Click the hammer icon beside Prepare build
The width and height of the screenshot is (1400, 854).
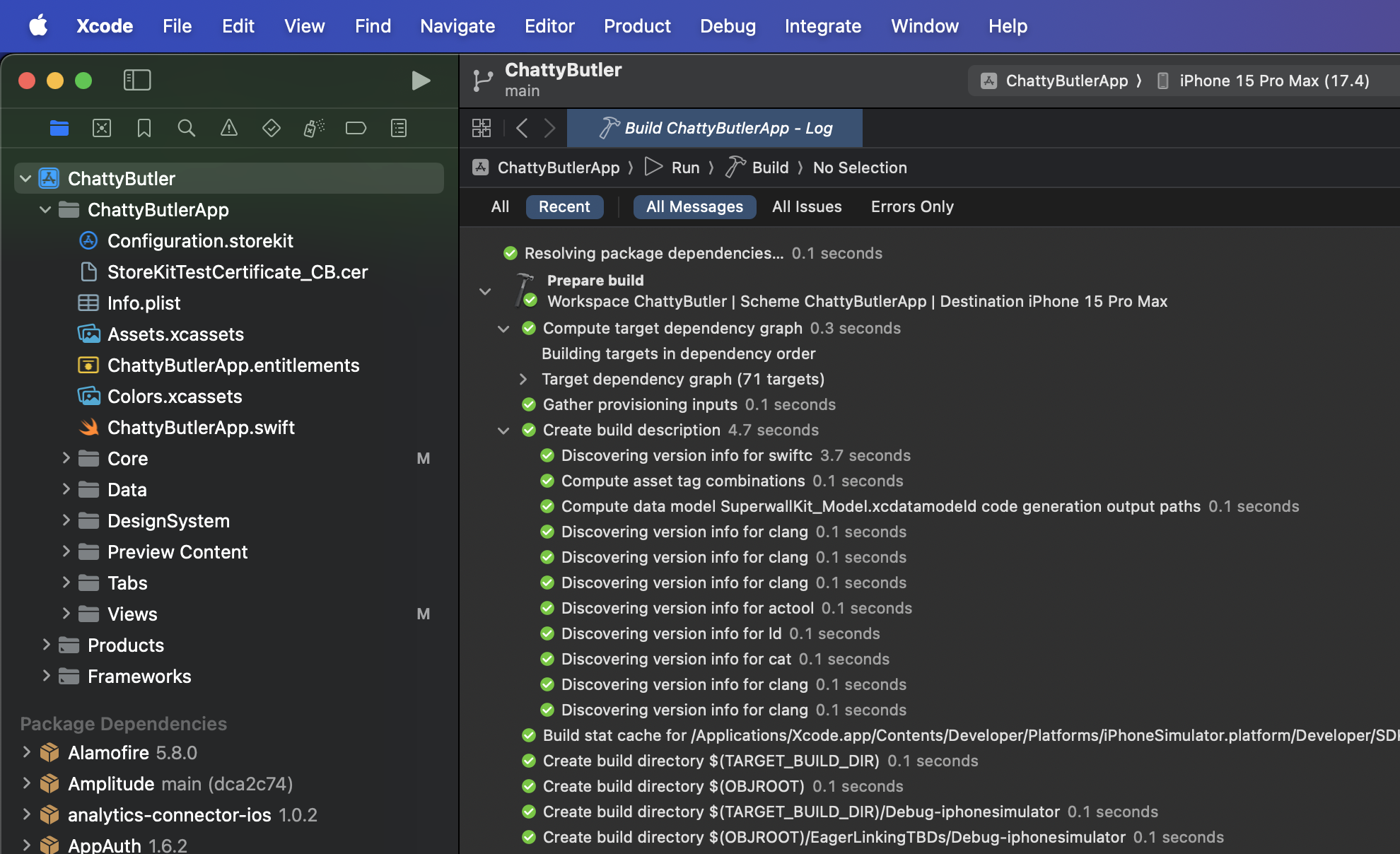pyautogui.click(x=524, y=289)
